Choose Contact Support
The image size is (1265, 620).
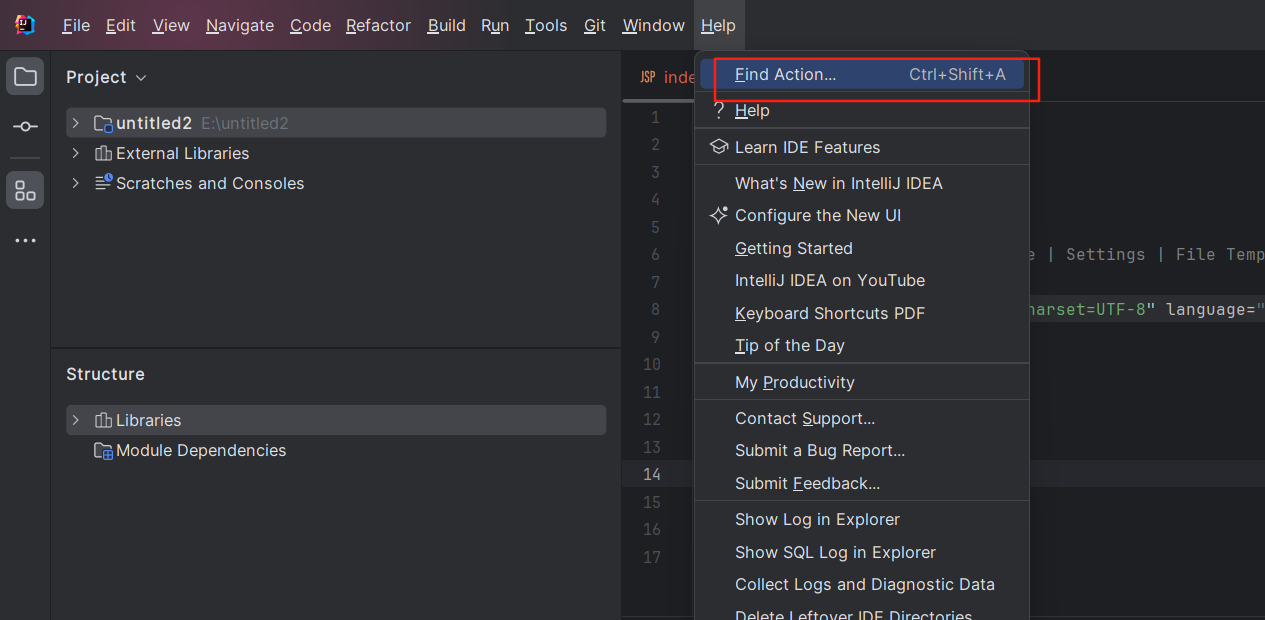862,418
